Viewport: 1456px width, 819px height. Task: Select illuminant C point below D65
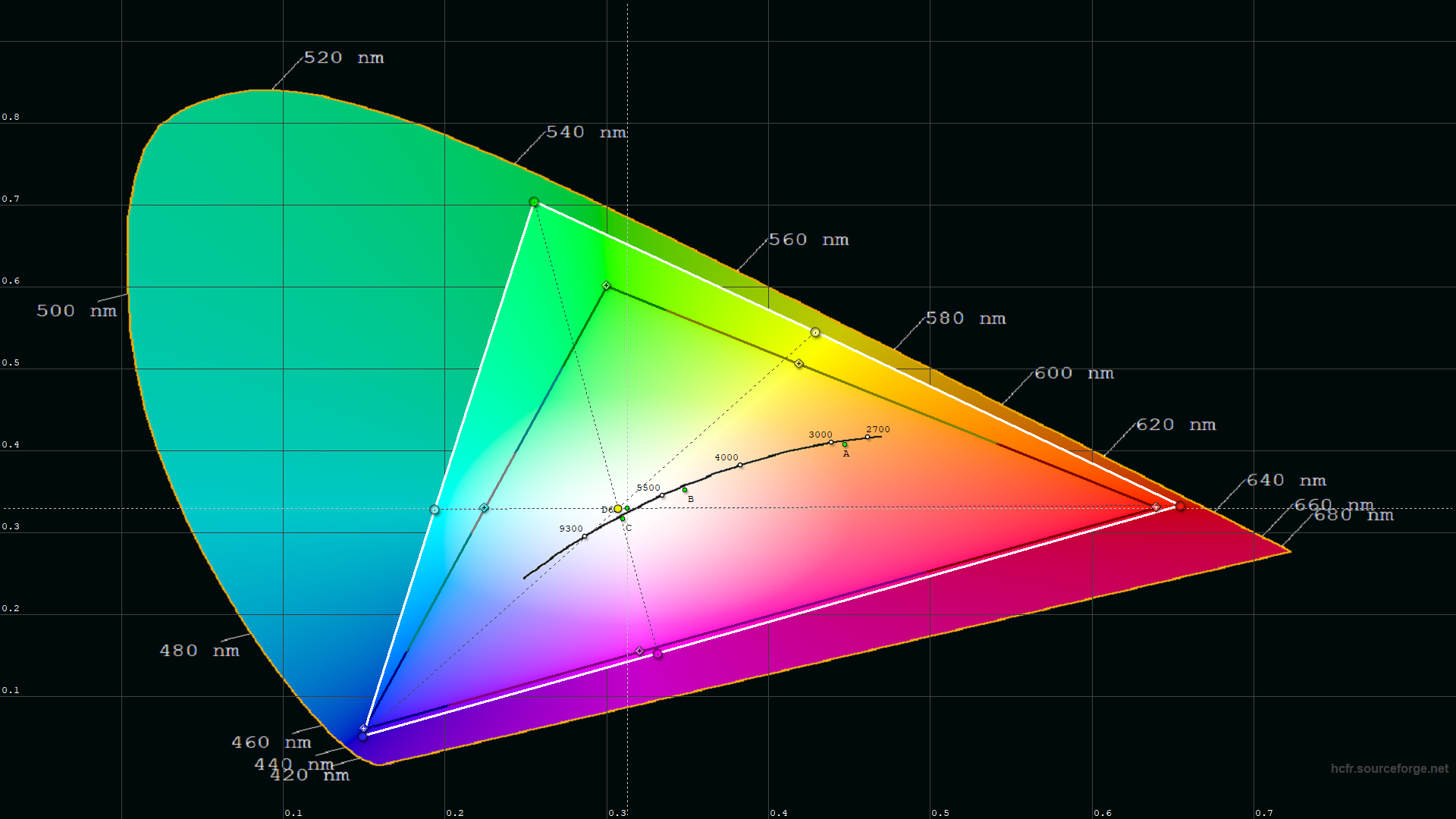(x=623, y=520)
